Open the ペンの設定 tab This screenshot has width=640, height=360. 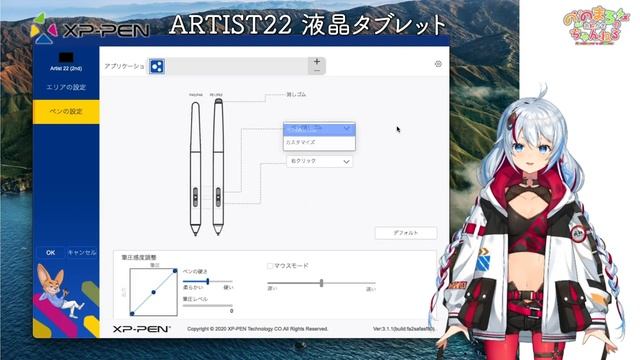(x=66, y=111)
